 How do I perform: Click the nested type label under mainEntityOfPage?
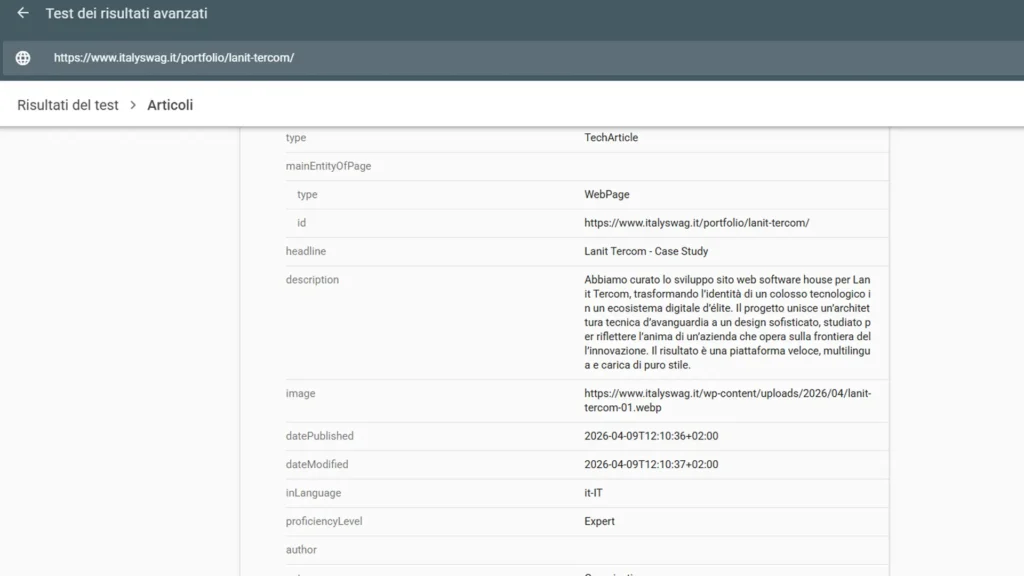click(307, 195)
